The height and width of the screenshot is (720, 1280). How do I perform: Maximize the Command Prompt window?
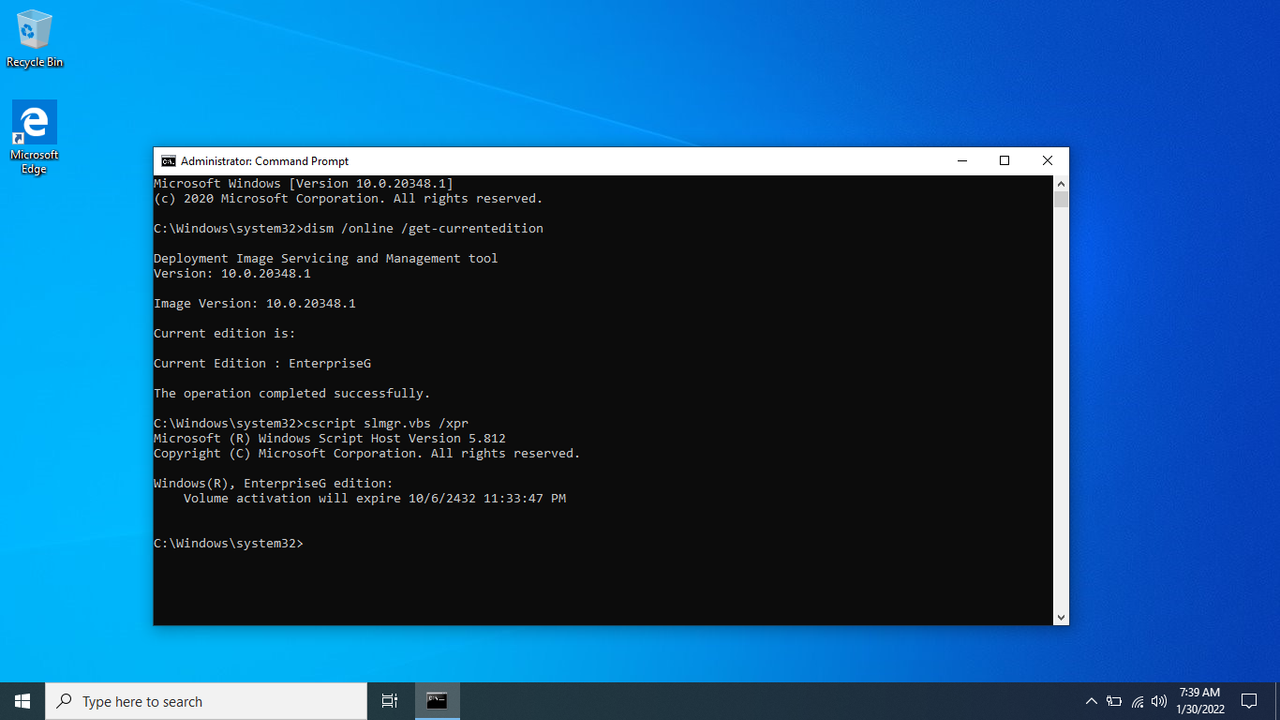point(1005,161)
